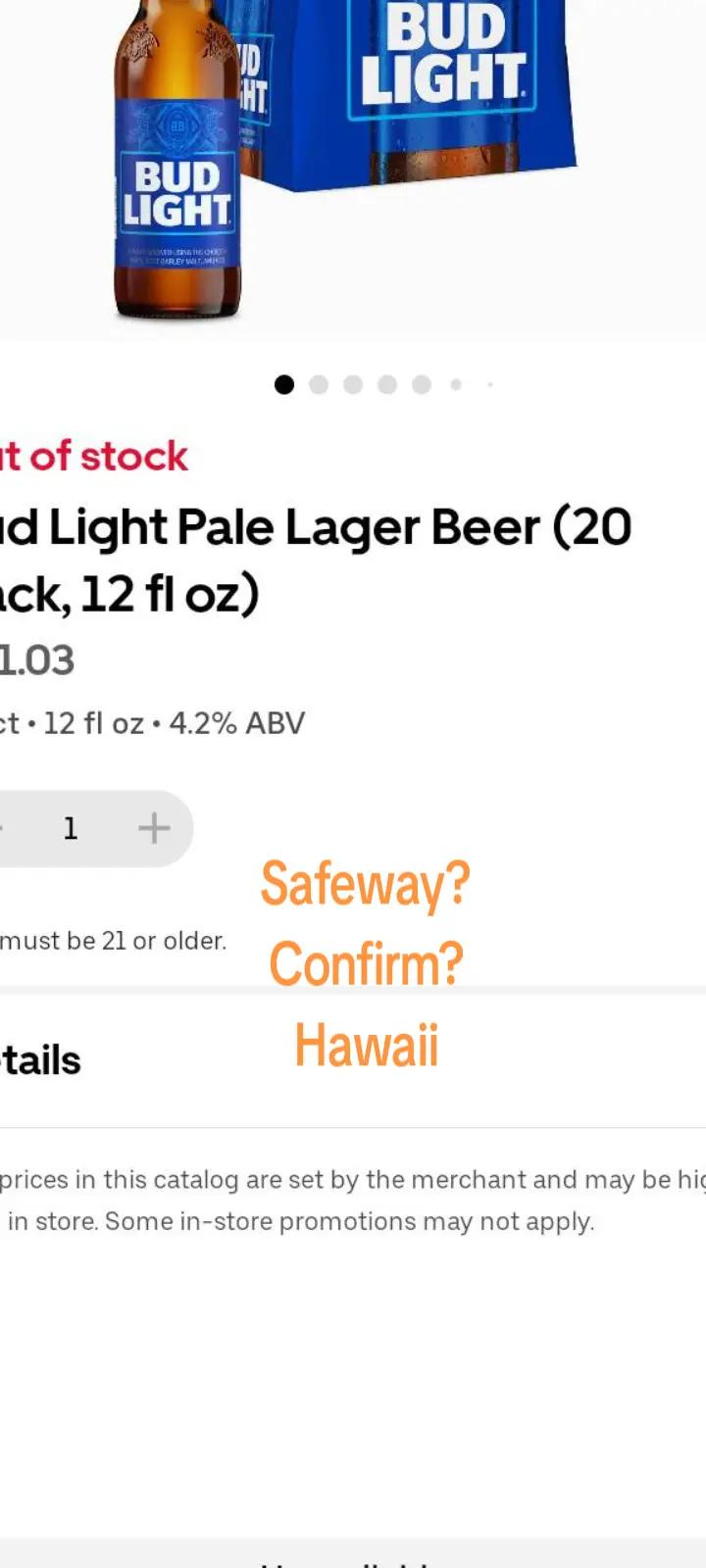Screen dimensions: 706x1568
Task: Jump to the second image carousel dot
Action: [x=319, y=385]
